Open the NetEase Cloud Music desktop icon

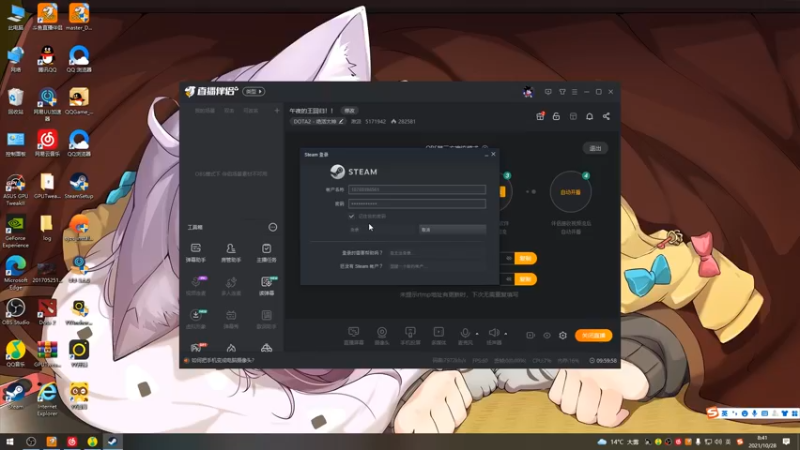(47, 143)
